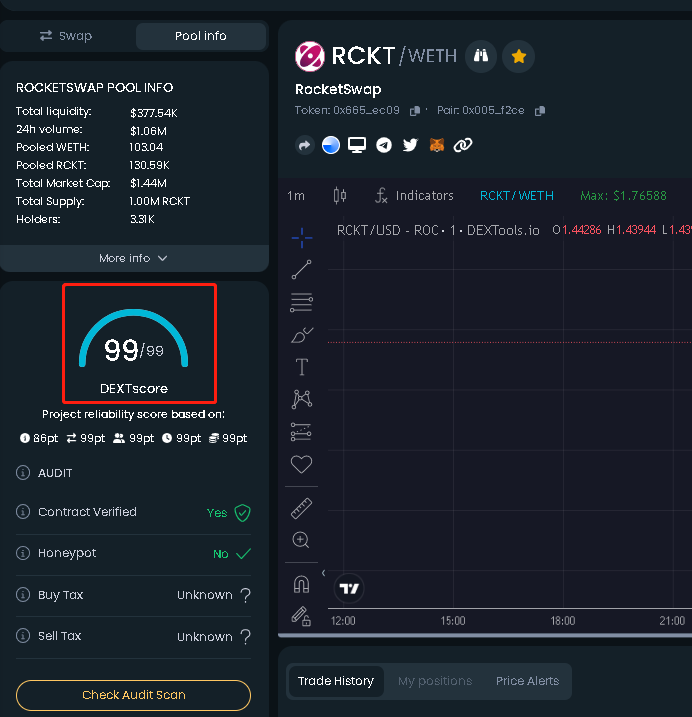Expand the More info section
The height and width of the screenshot is (717, 692).
134,258
